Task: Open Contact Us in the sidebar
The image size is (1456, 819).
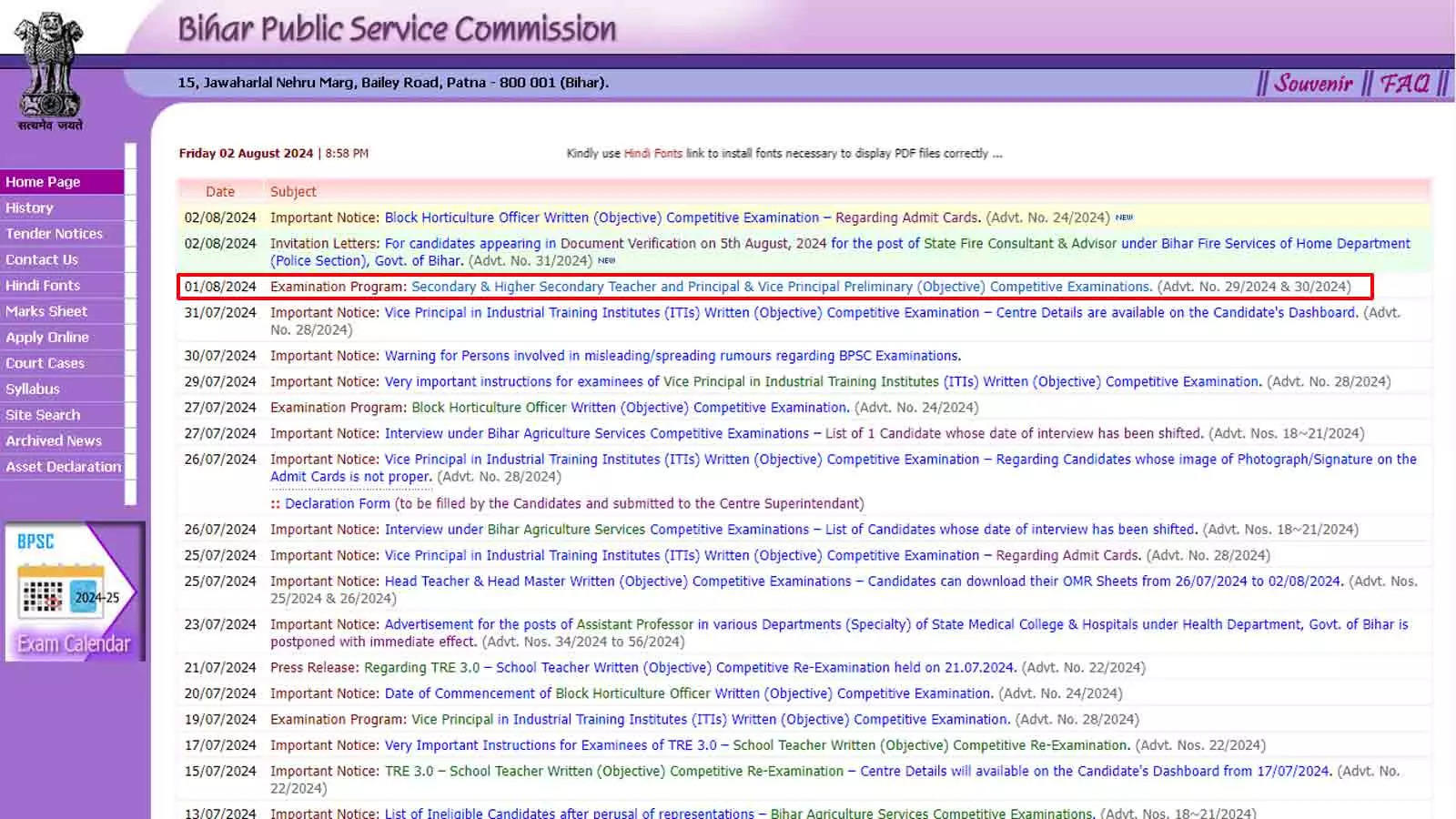Action: [x=62, y=259]
